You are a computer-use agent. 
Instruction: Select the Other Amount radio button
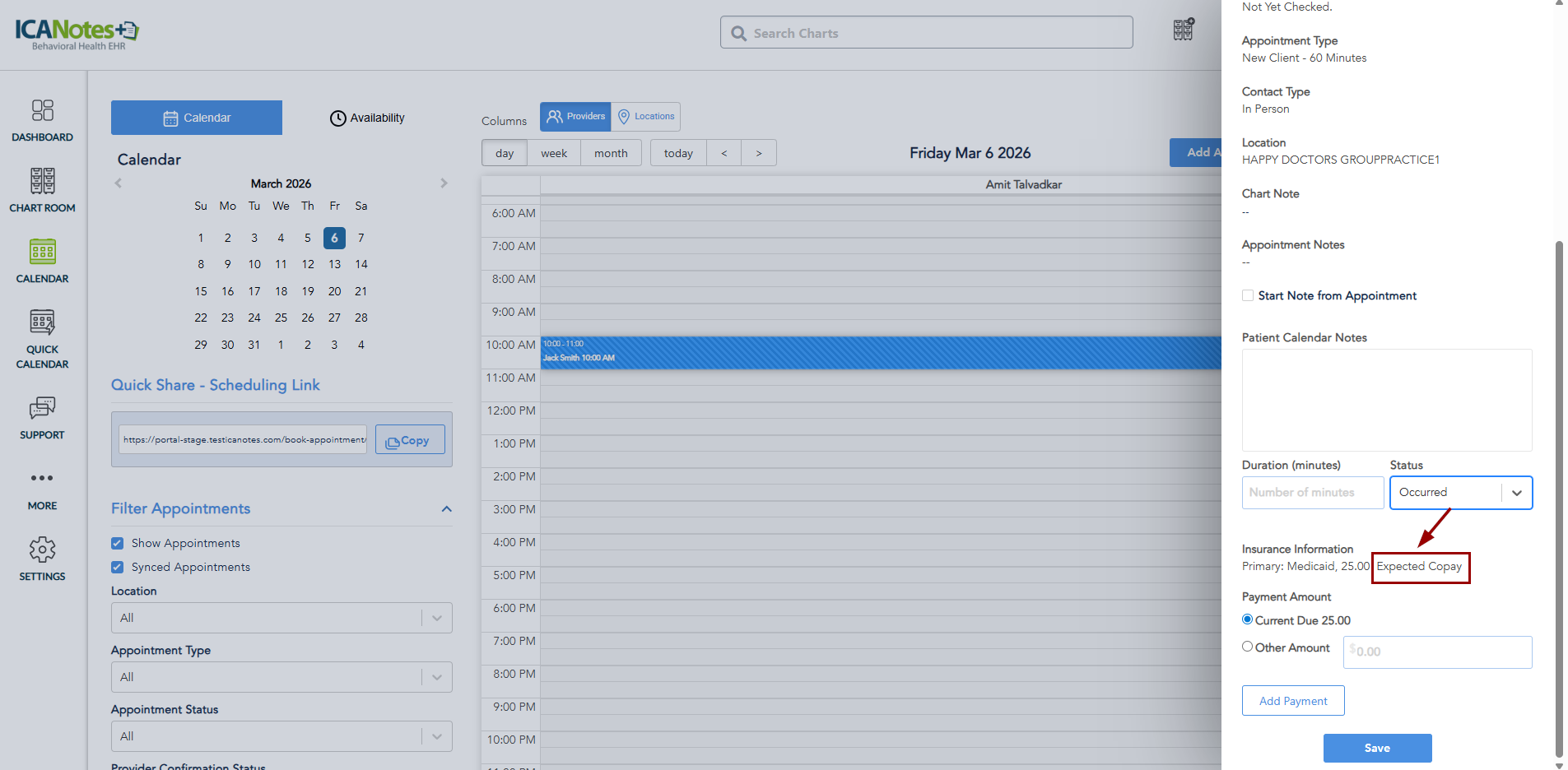pos(1248,647)
